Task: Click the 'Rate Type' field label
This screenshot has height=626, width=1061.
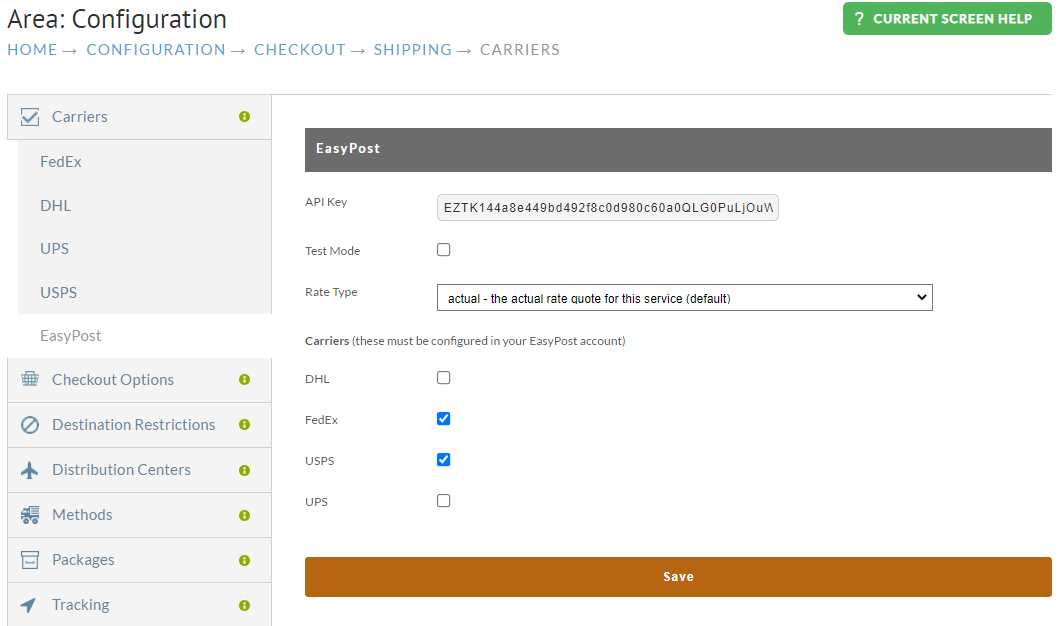Action: point(331,292)
